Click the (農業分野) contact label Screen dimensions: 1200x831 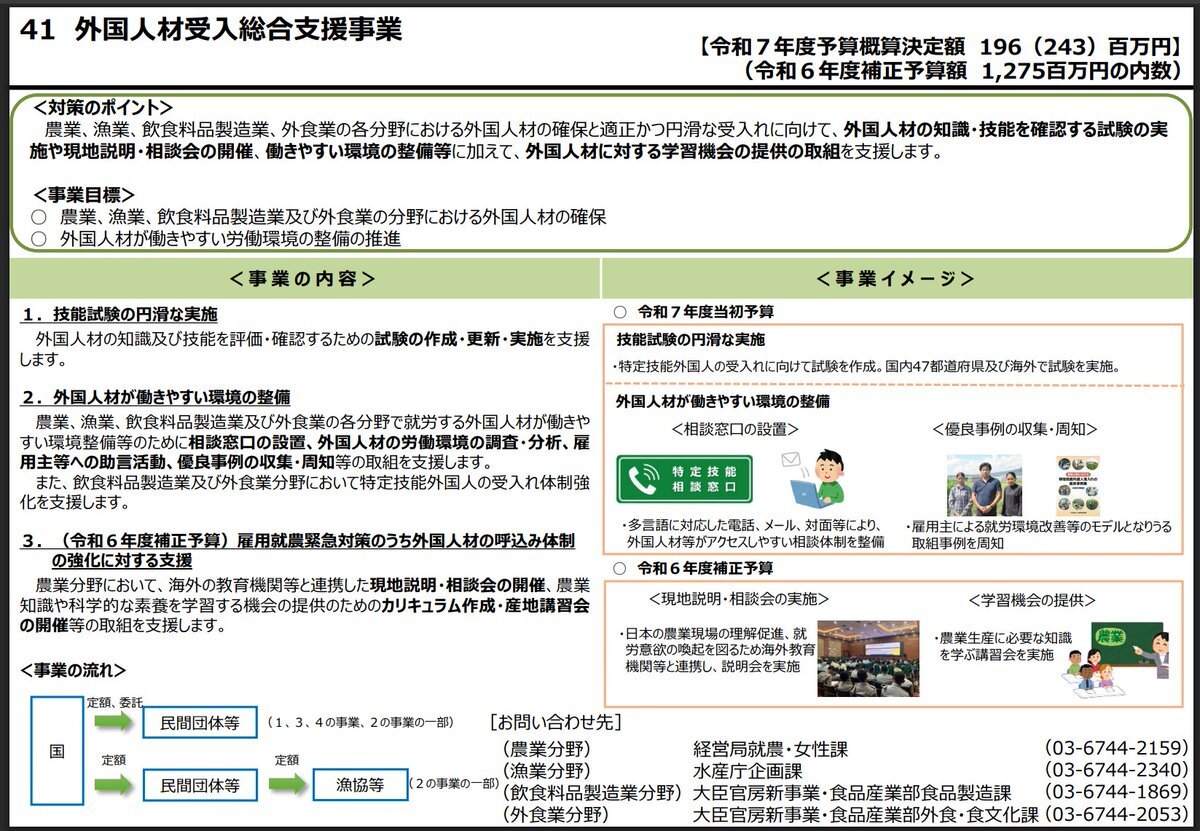coord(545,748)
